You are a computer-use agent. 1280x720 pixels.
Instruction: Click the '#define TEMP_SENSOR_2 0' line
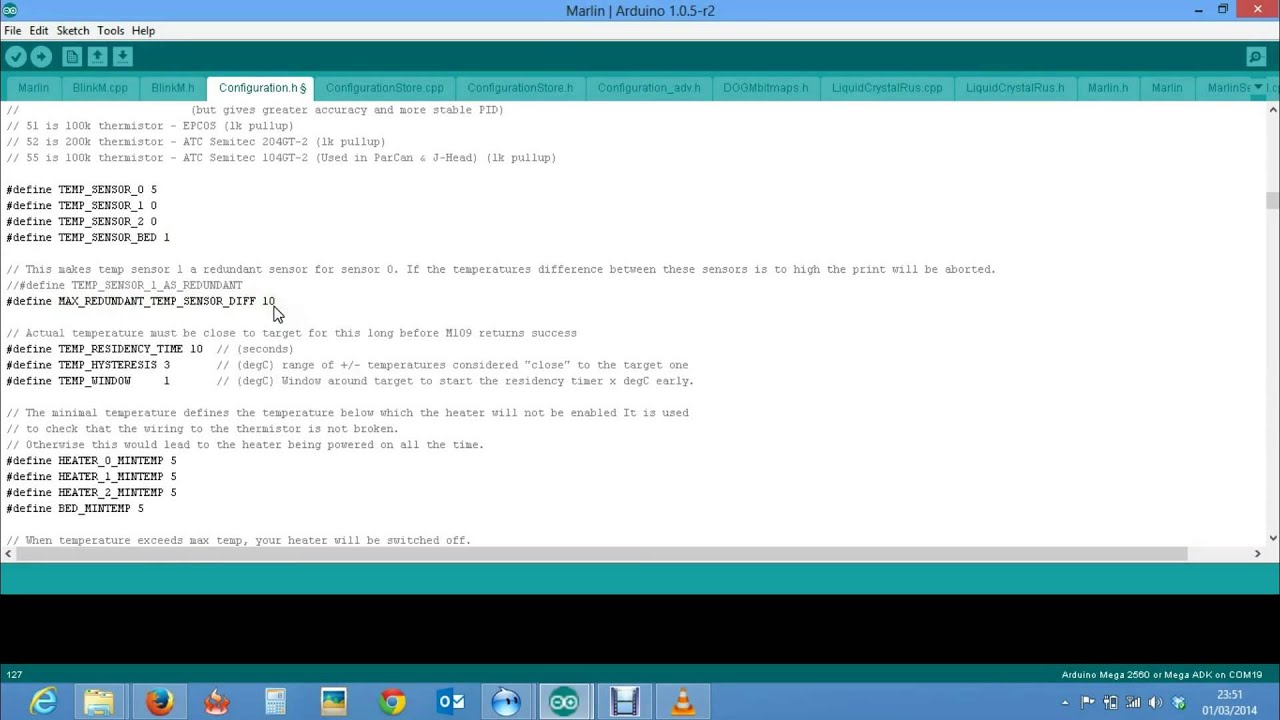pyautogui.click(x=82, y=221)
